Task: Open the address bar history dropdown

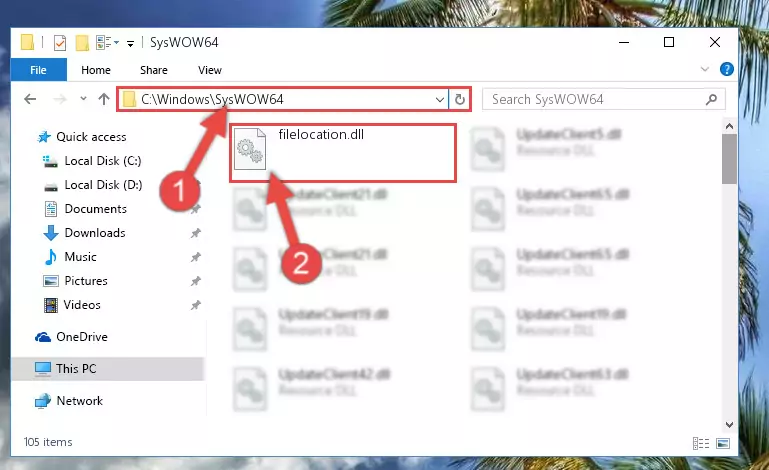Action: 439,100
